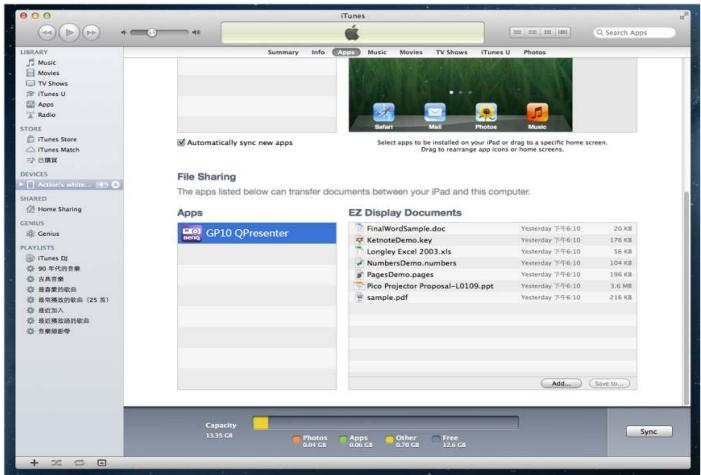Screen dimensions: 701x475
Task: Click the Add... button
Action: [561, 383]
